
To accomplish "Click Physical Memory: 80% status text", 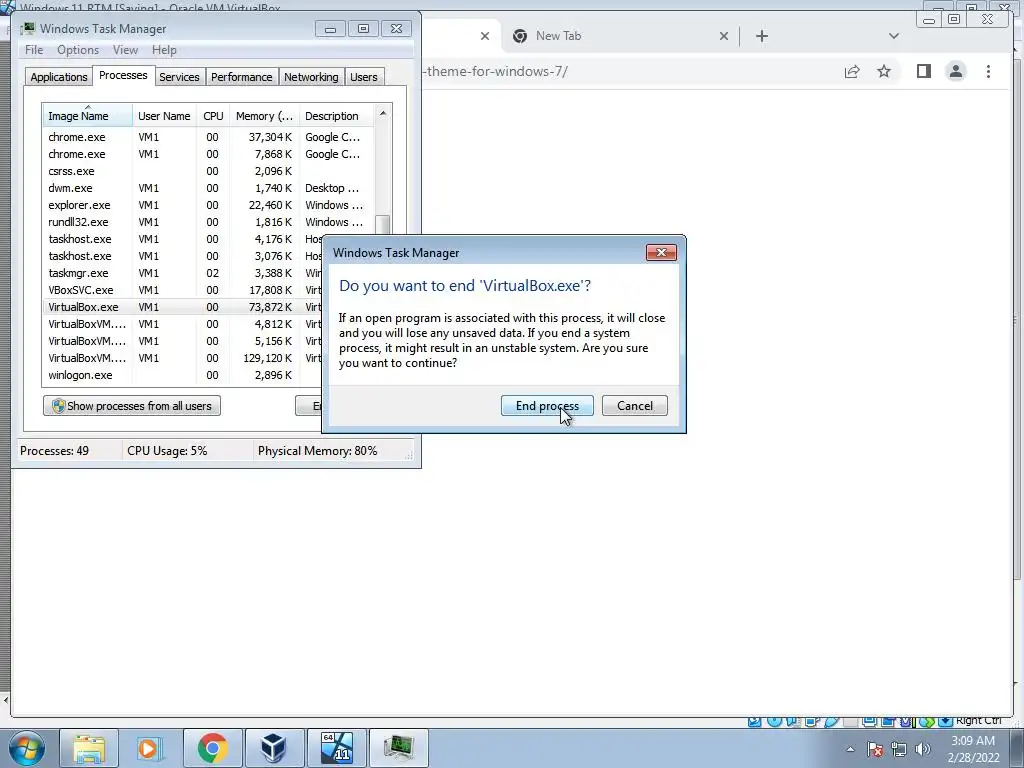I will [x=317, y=451].
